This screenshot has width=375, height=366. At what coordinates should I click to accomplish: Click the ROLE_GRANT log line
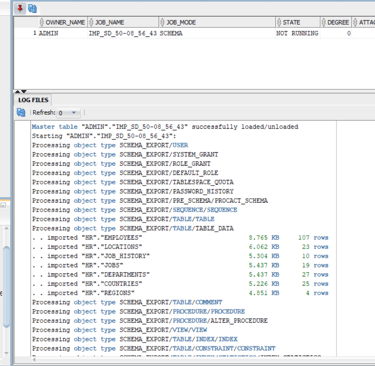[121, 164]
